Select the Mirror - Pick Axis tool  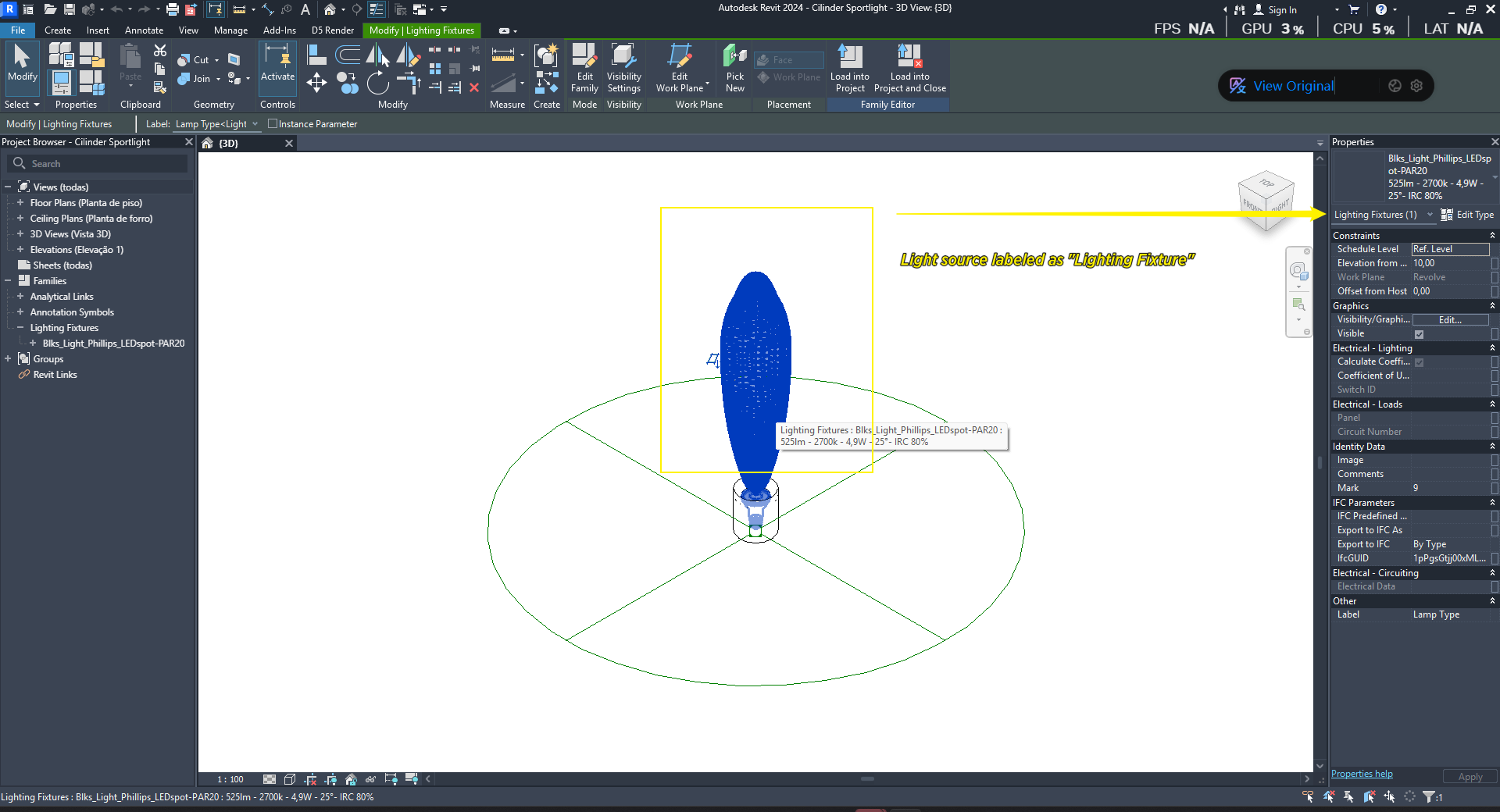coord(378,55)
